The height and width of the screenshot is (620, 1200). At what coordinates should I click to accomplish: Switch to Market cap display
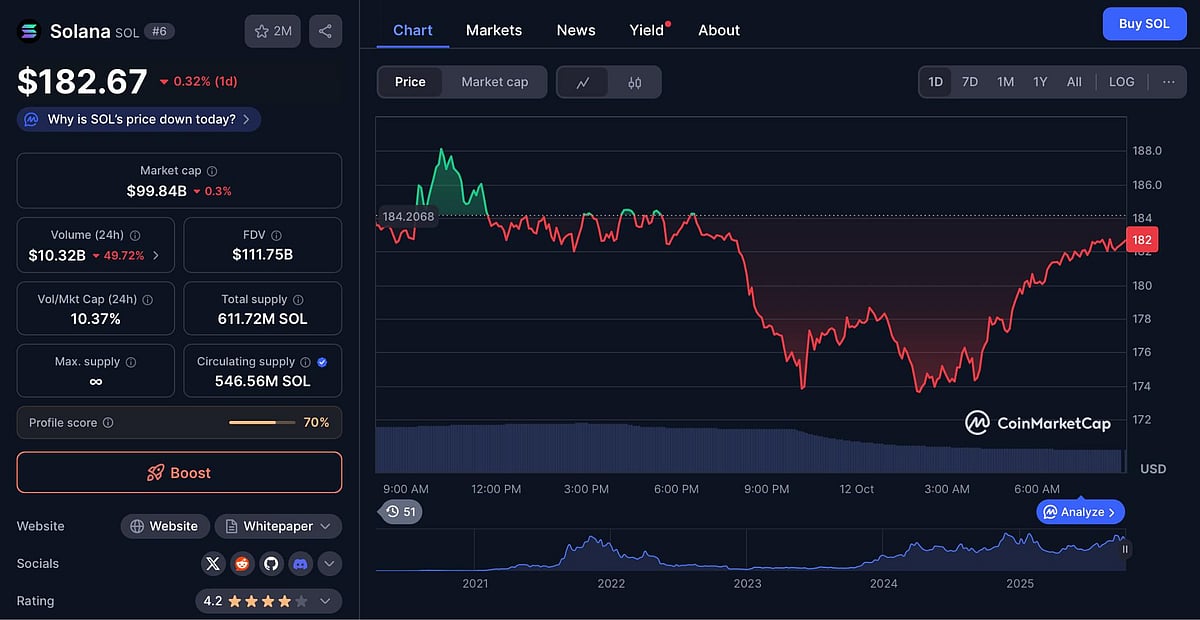(495, 82)
